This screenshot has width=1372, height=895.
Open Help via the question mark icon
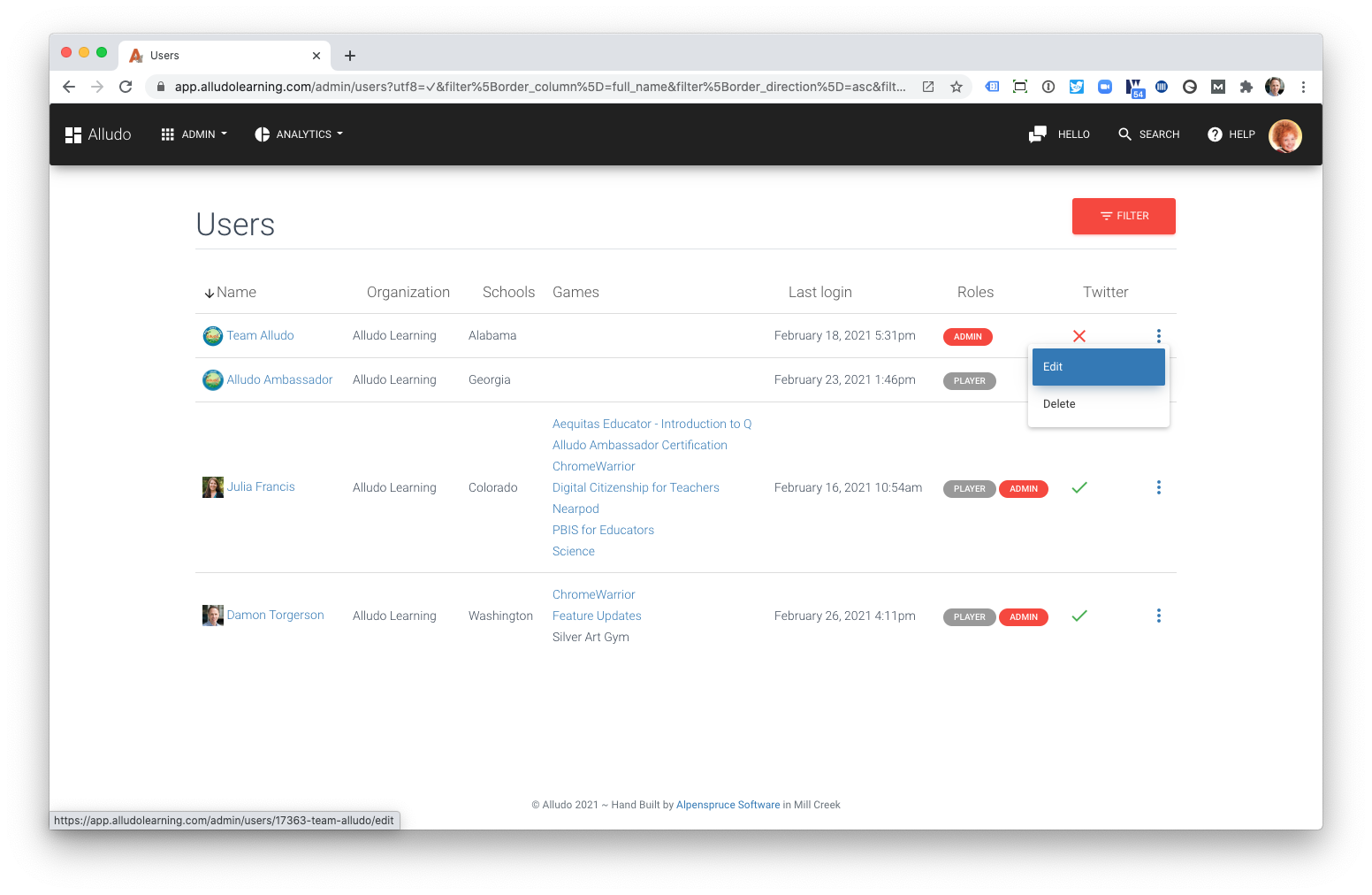click(x=1214, y=134)
